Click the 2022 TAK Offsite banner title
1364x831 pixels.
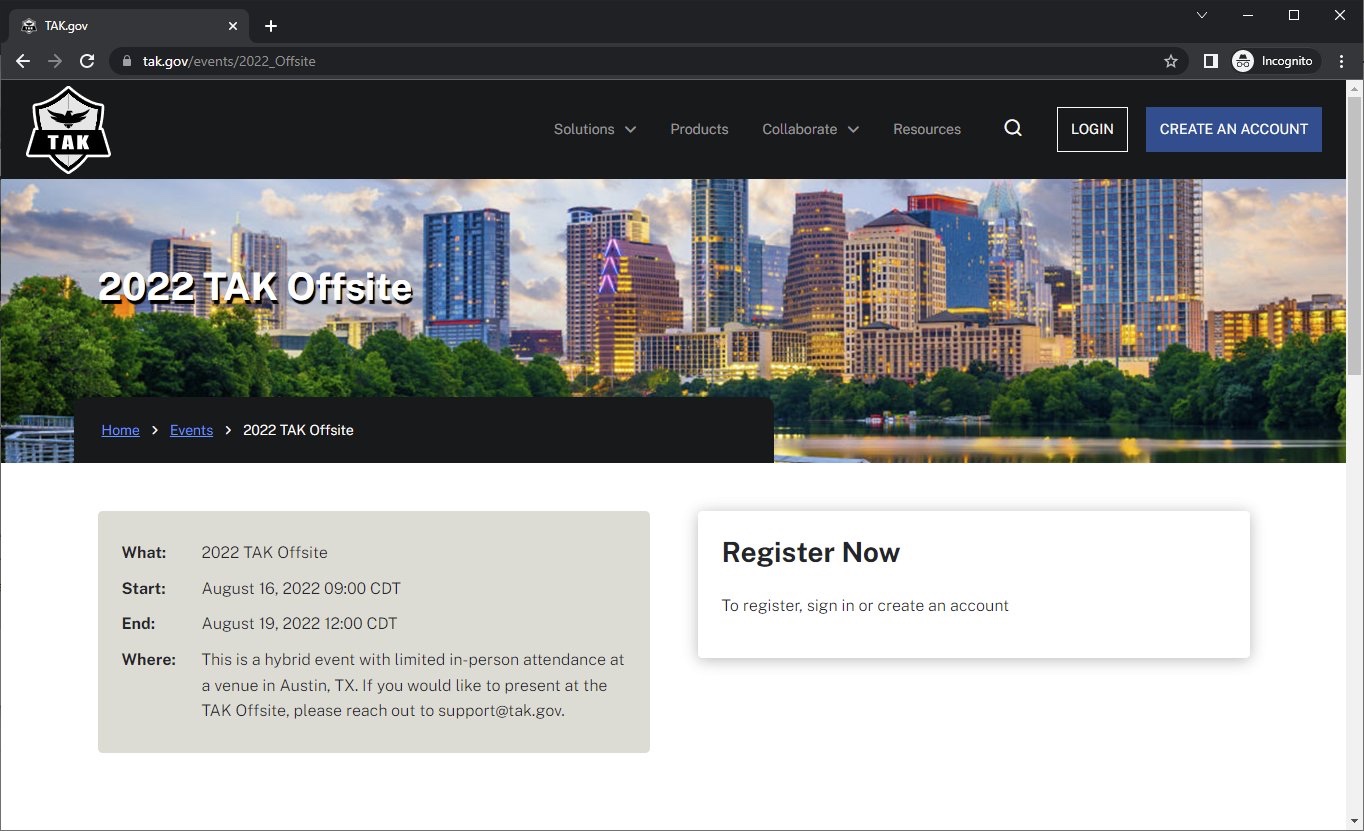256,287
